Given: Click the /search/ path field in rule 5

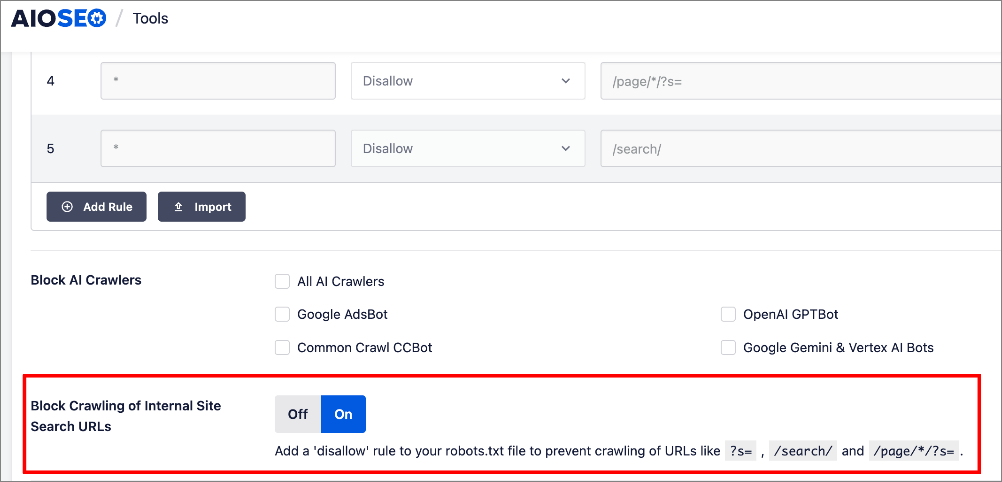Looking at the screenshot, I should [x=801, y=148].
